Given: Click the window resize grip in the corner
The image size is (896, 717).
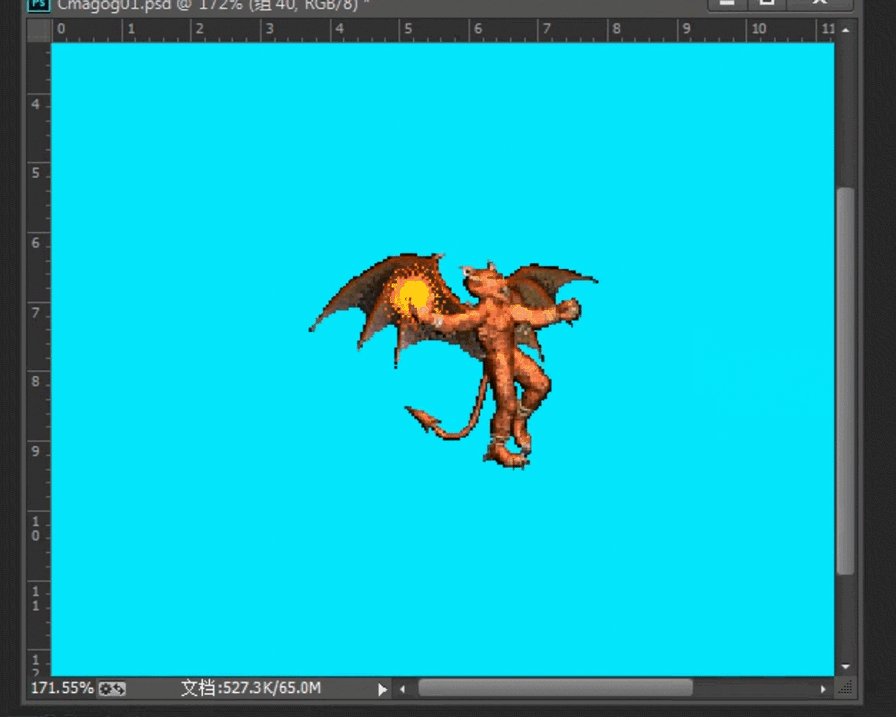Looking at the screenshot, I should pyautogui.click(x=845, y=688).
